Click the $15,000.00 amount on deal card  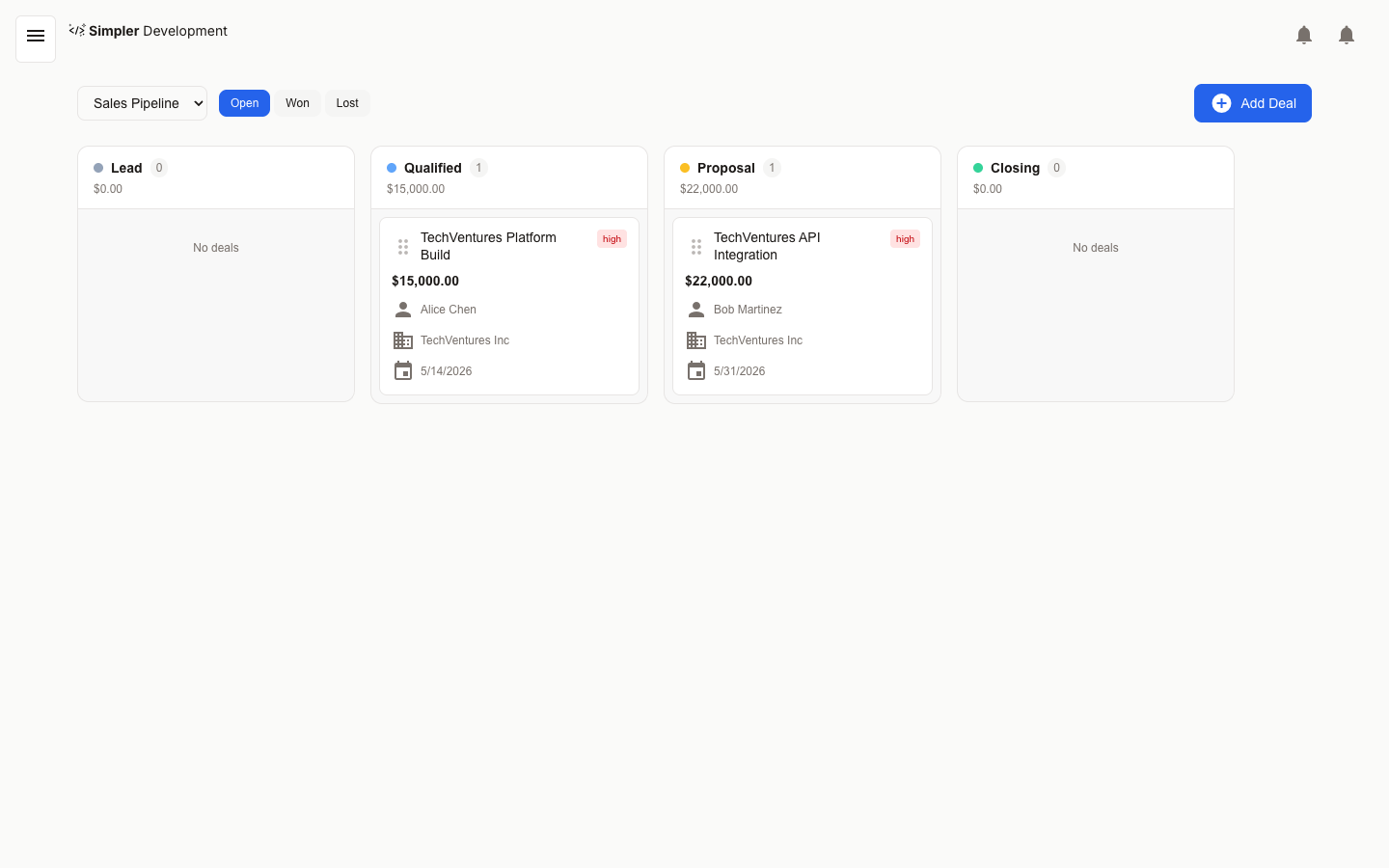tap(425, 281)
